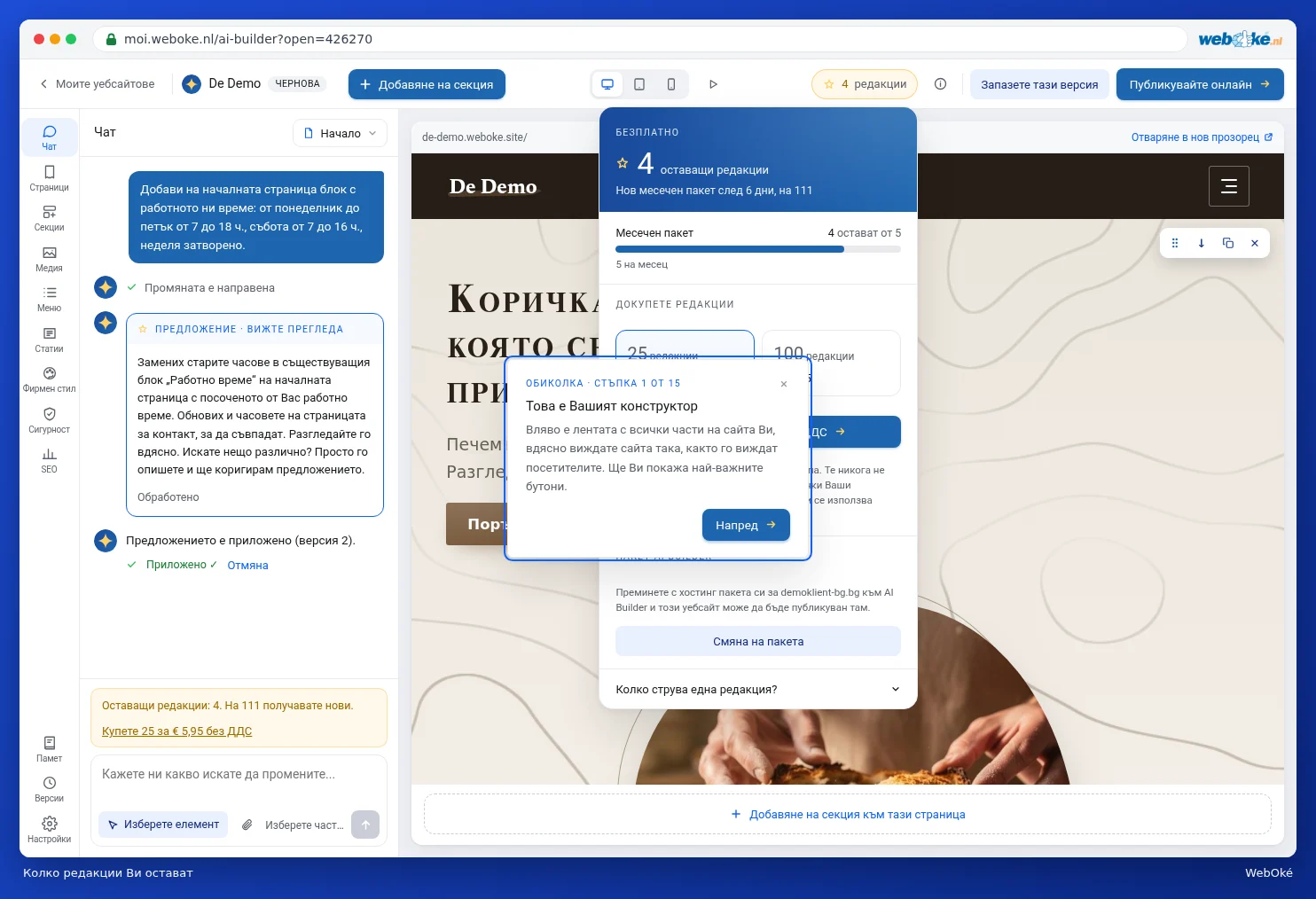Image resolution: width=1316 pixels, height=899 pixels.
Task: Go back to Моите уебсайтове
Action: pos(97,84)
